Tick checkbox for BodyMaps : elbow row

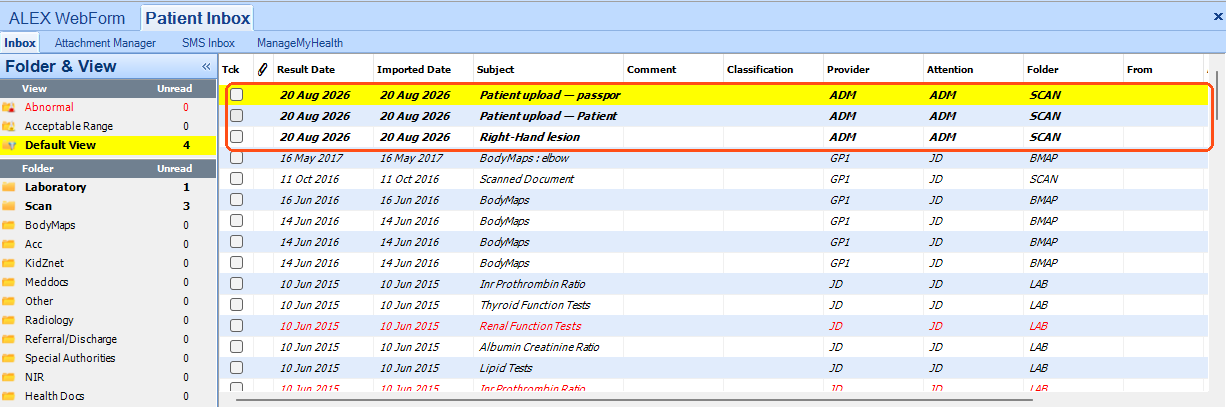[x=237, y=158]
